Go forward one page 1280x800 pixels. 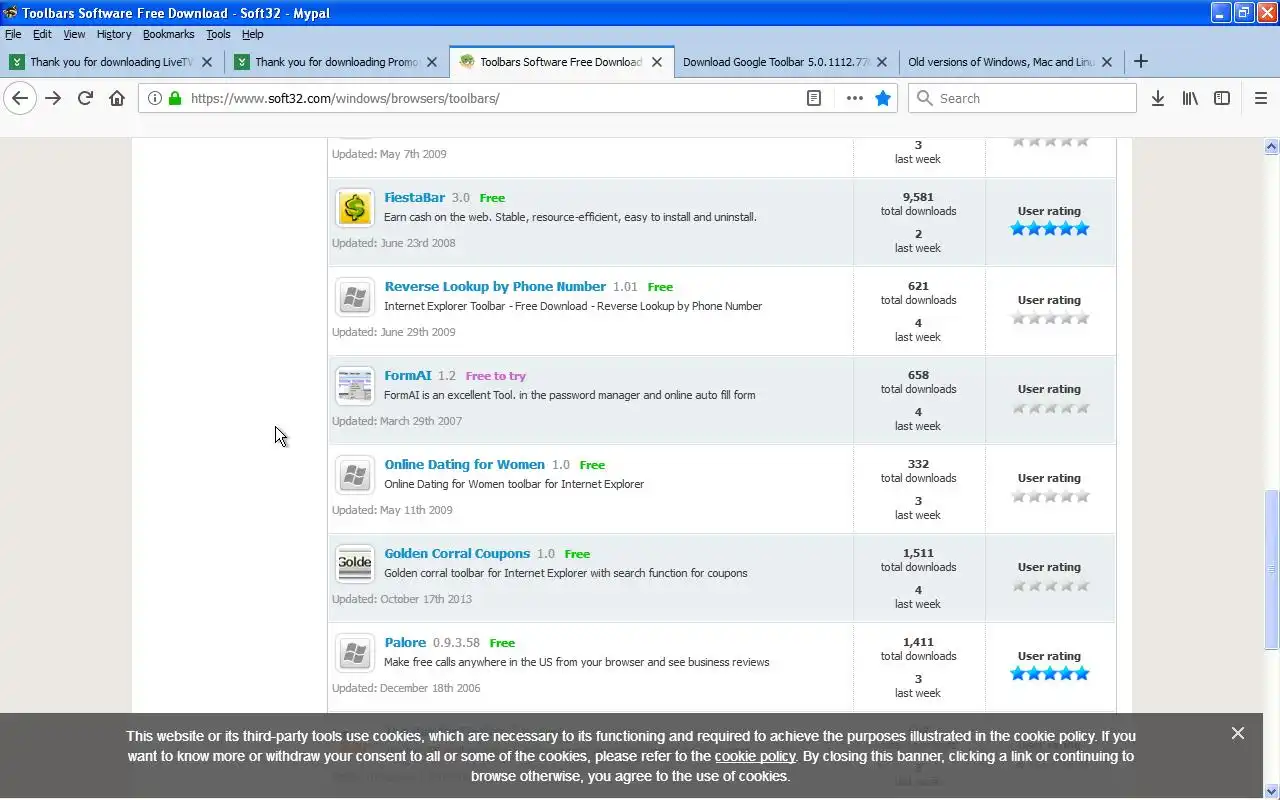tap(53, 98)
